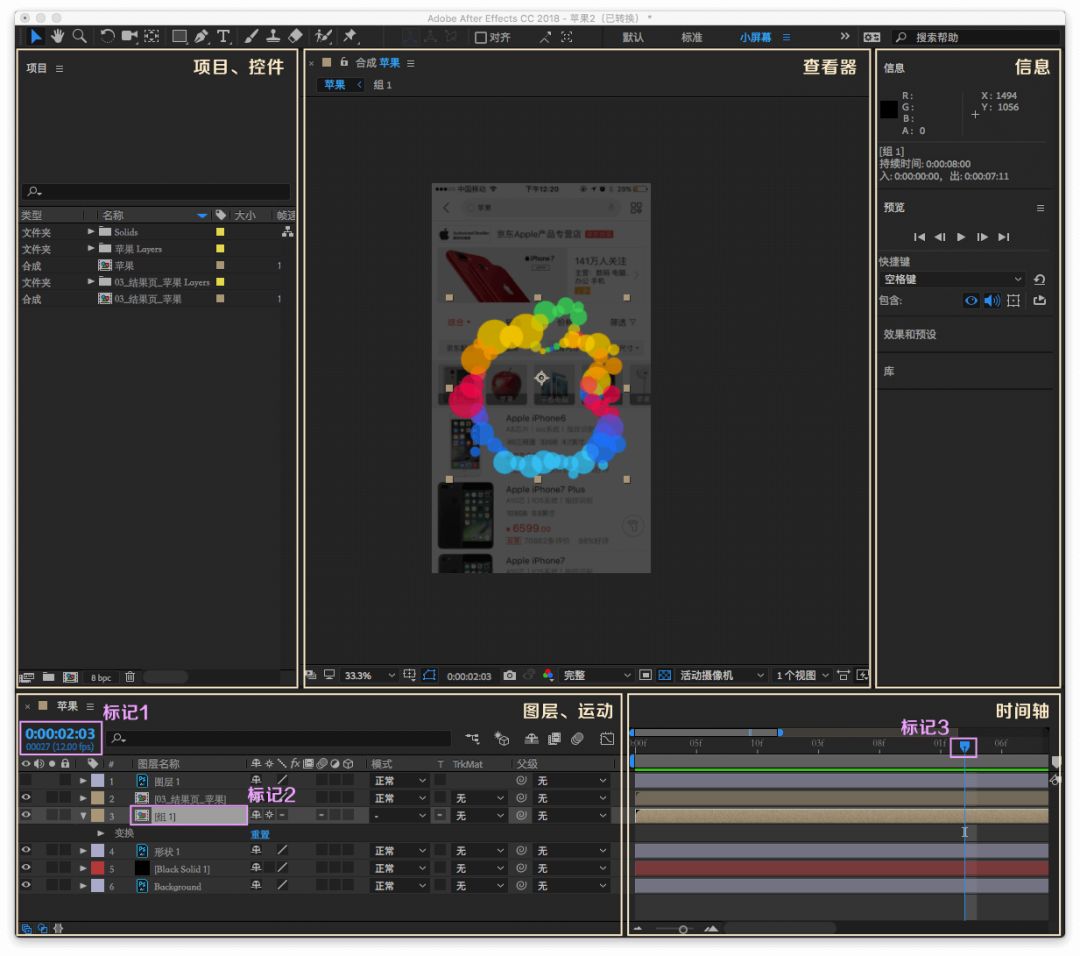Select the 苹果 breadcrumb tab in viewer
The image size is (1080, 956).
334,85
